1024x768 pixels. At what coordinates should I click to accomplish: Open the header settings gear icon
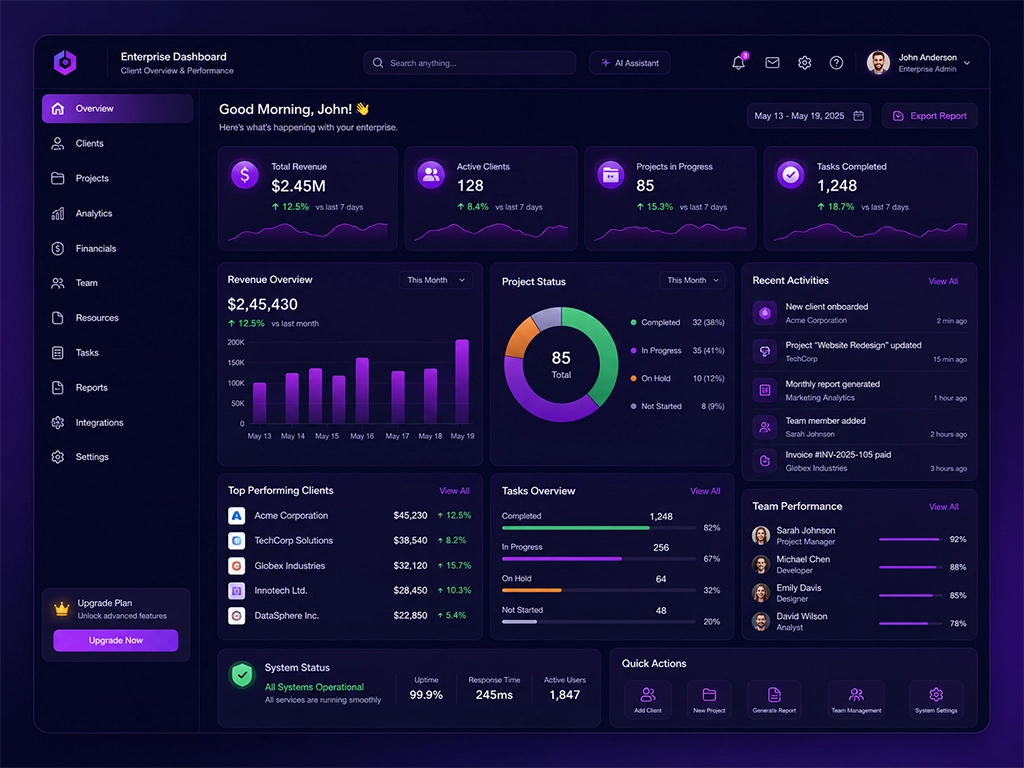pyautogui.click(x=805, y=63)
